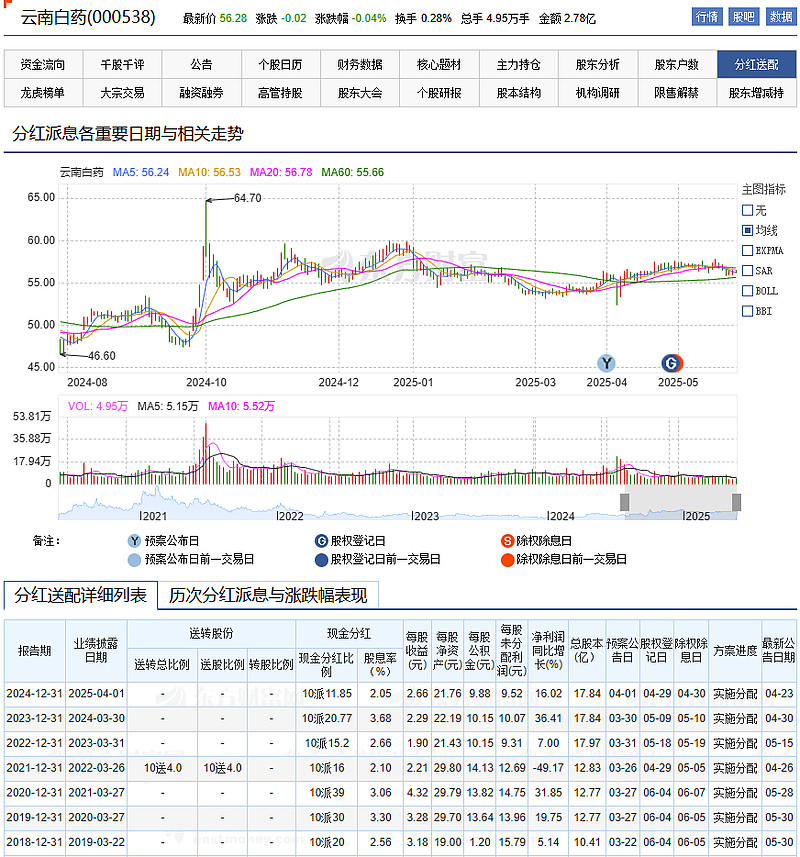Click the G record-date marker on the chart
800x857 pixels.
671,362
